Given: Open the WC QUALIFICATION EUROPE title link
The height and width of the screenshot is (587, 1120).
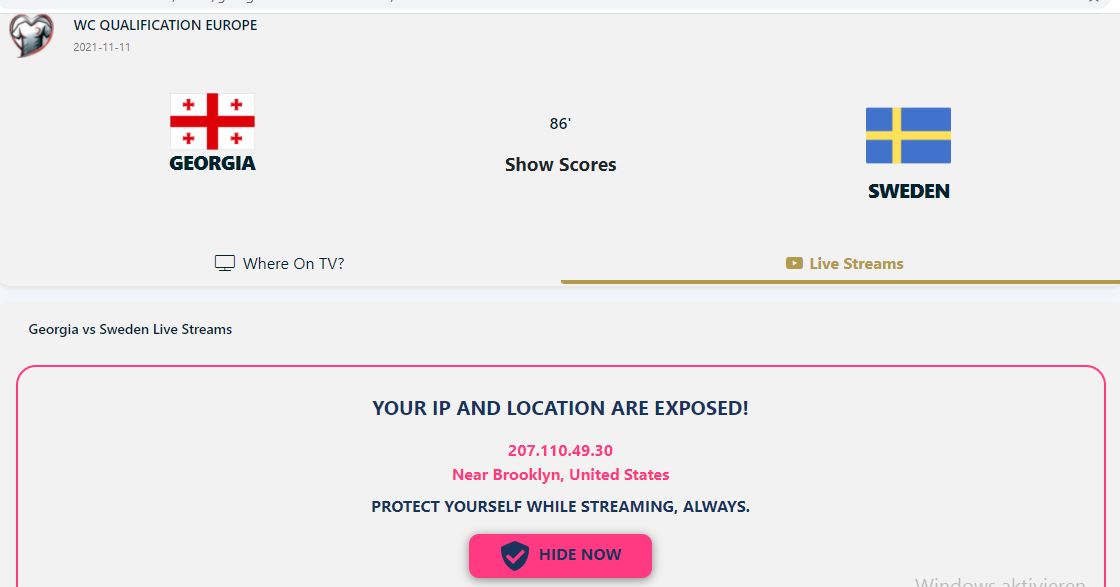Looking at the screenshot, I should click(165, 25).
